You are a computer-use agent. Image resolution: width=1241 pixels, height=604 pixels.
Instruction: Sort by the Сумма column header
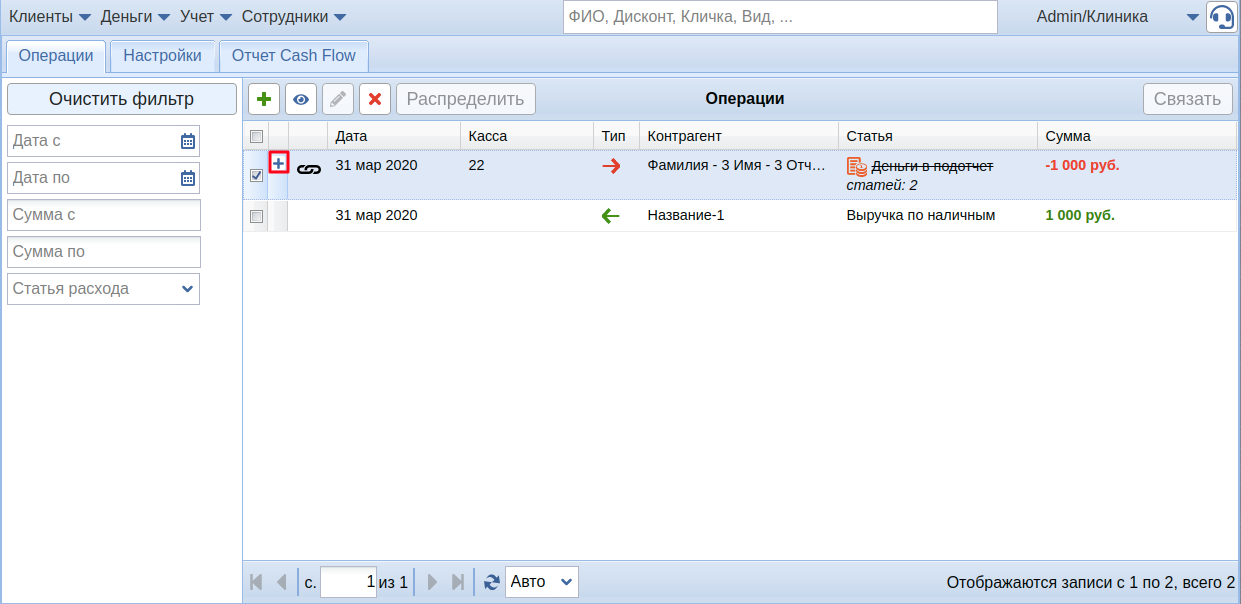click(1137, 136)
